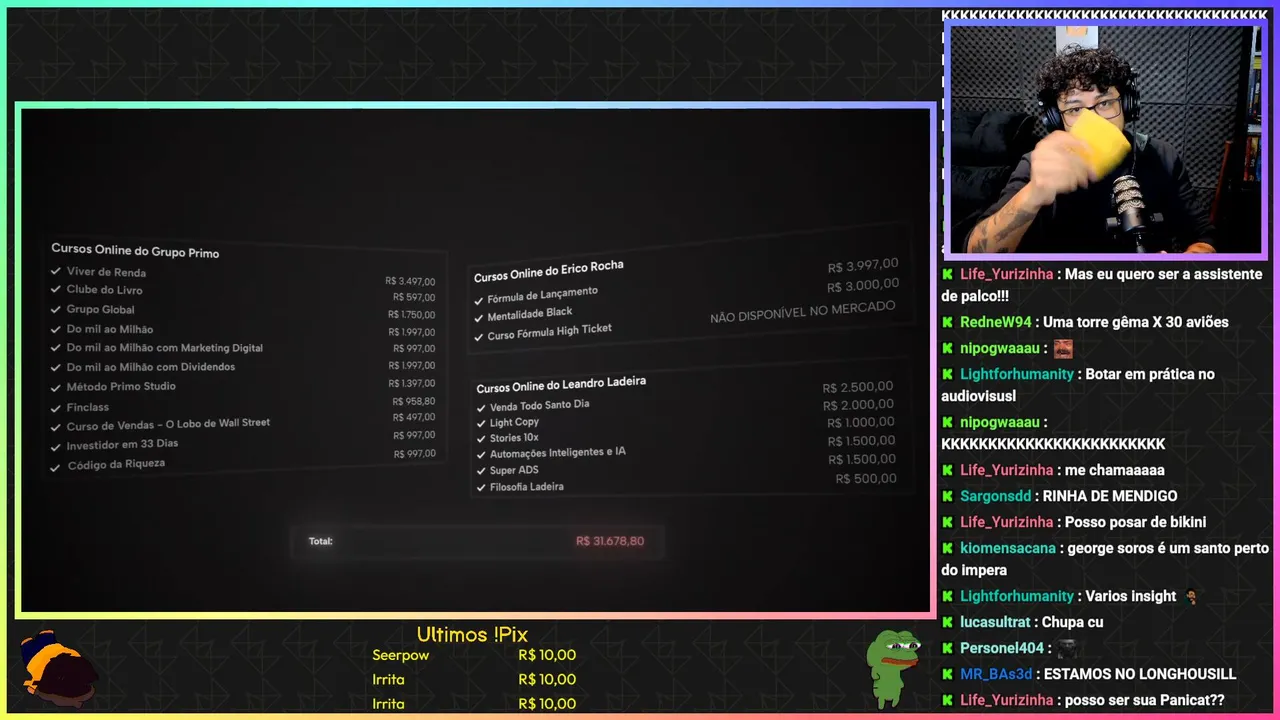This screenshot has width=1280, height=720.
Task: Click the badge icon before kiomensacana
Action: 948,548
